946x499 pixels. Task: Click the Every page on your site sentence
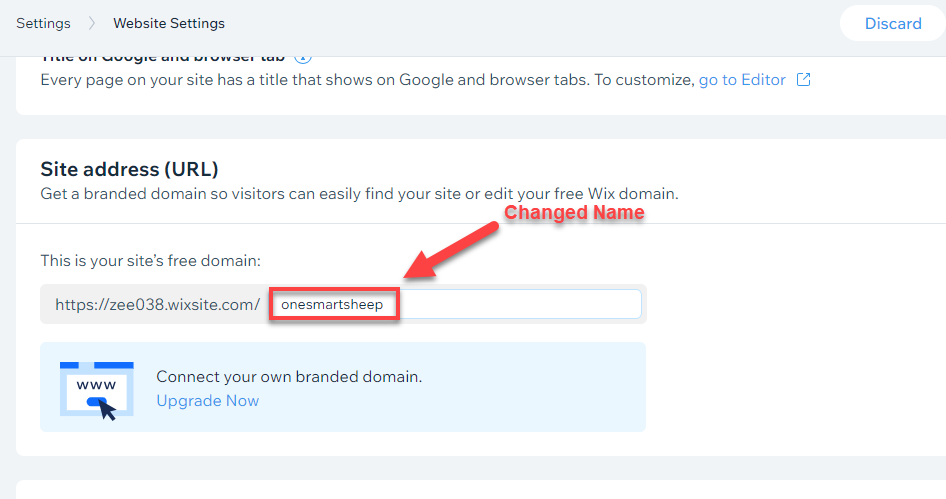click(x=367, y=80)
